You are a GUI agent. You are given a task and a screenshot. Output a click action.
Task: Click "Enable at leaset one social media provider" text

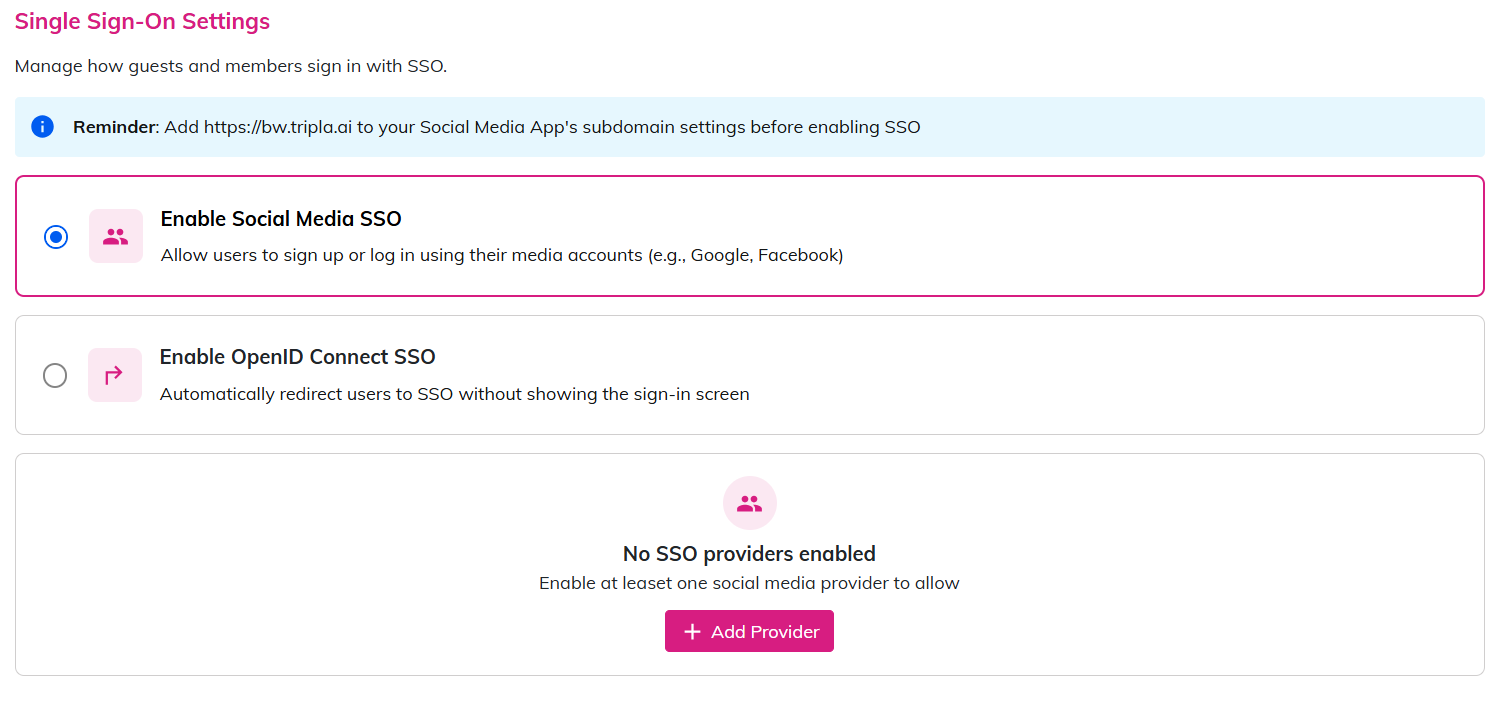[x=749, y=583]
